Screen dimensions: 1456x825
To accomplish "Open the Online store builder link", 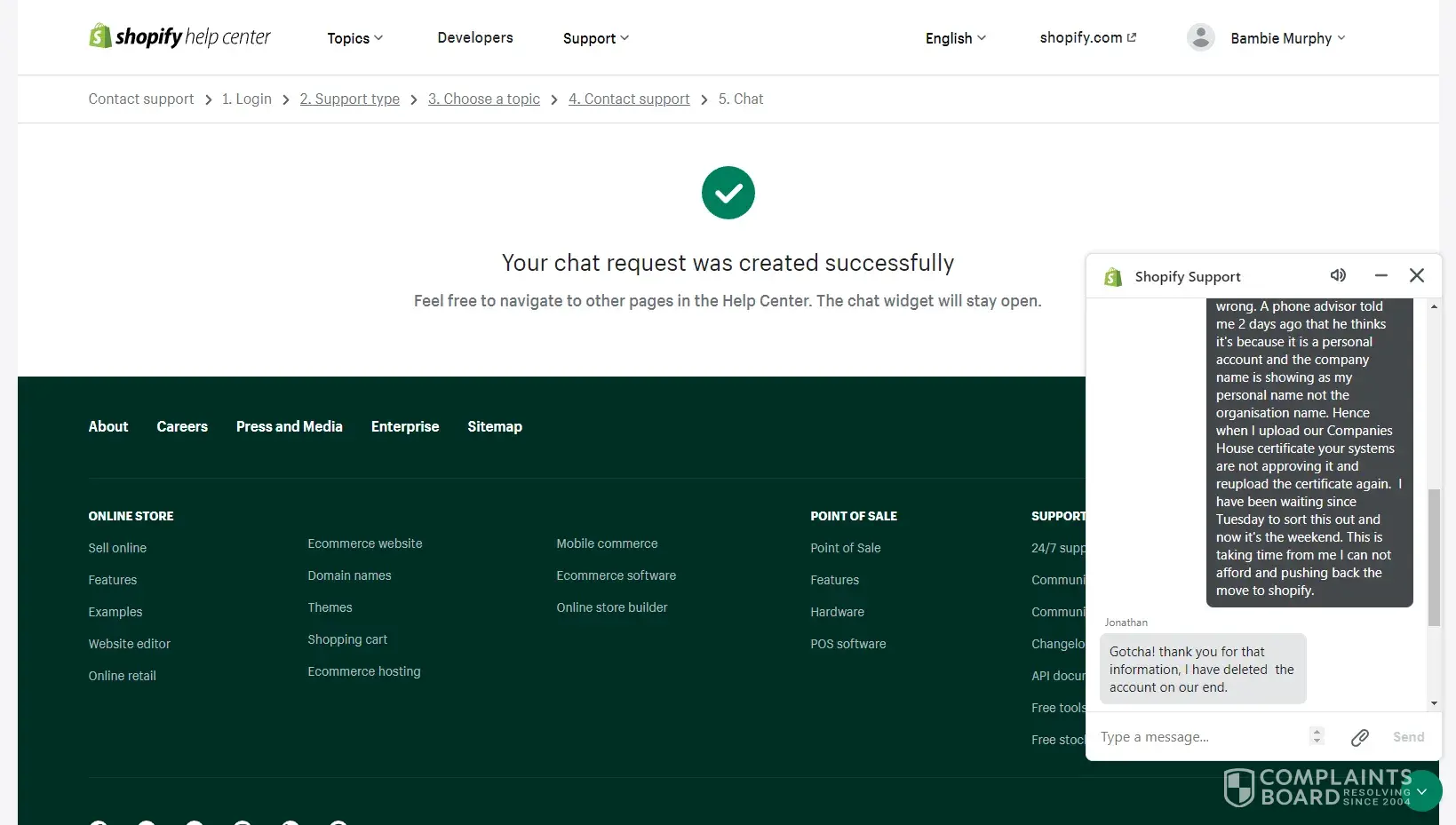I will point(612,607).
